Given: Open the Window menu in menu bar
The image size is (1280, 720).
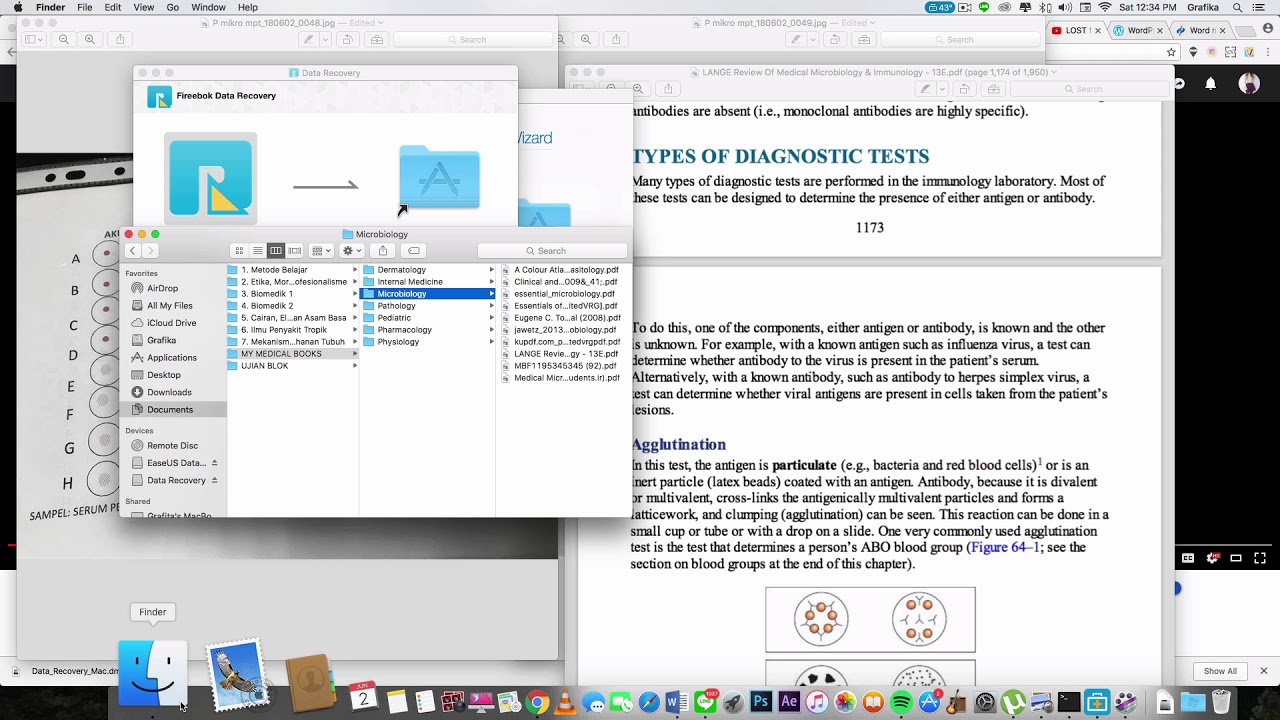Looking at the screenshot, I should (x=208, y=7).
